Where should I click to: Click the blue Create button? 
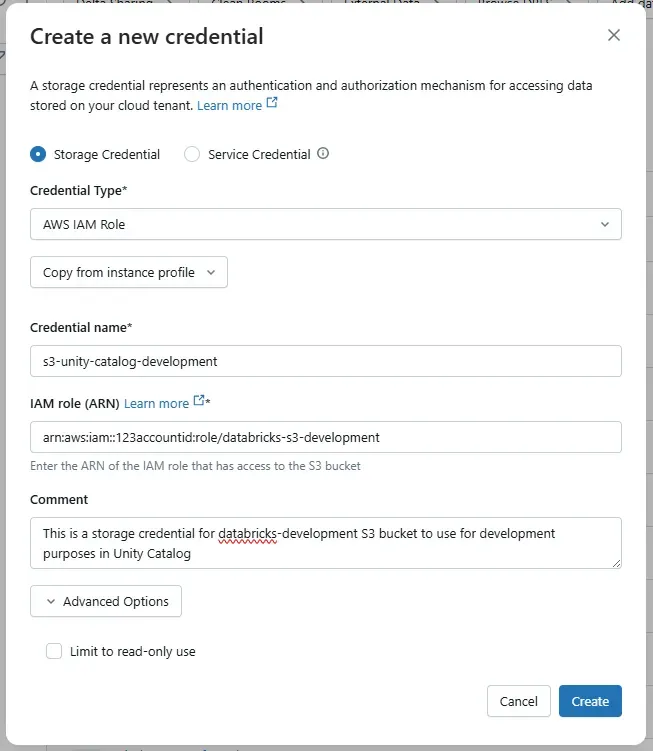pos(590,701)
